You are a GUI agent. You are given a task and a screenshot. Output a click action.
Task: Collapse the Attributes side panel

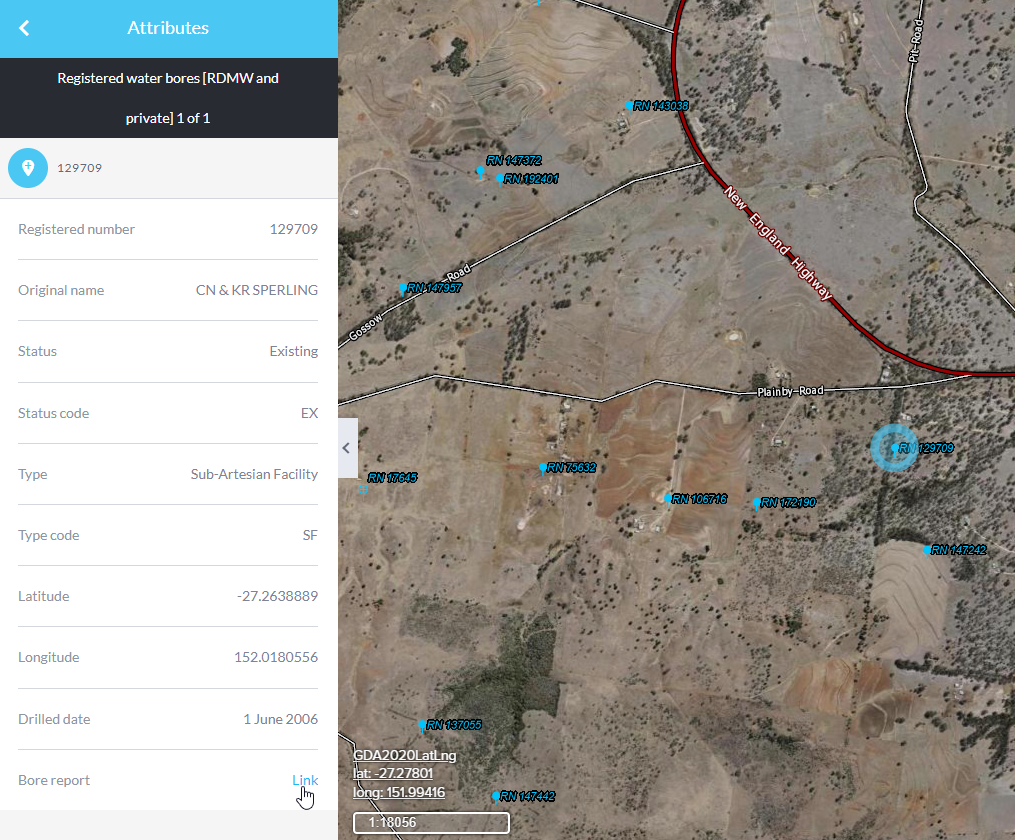[347, 448]
